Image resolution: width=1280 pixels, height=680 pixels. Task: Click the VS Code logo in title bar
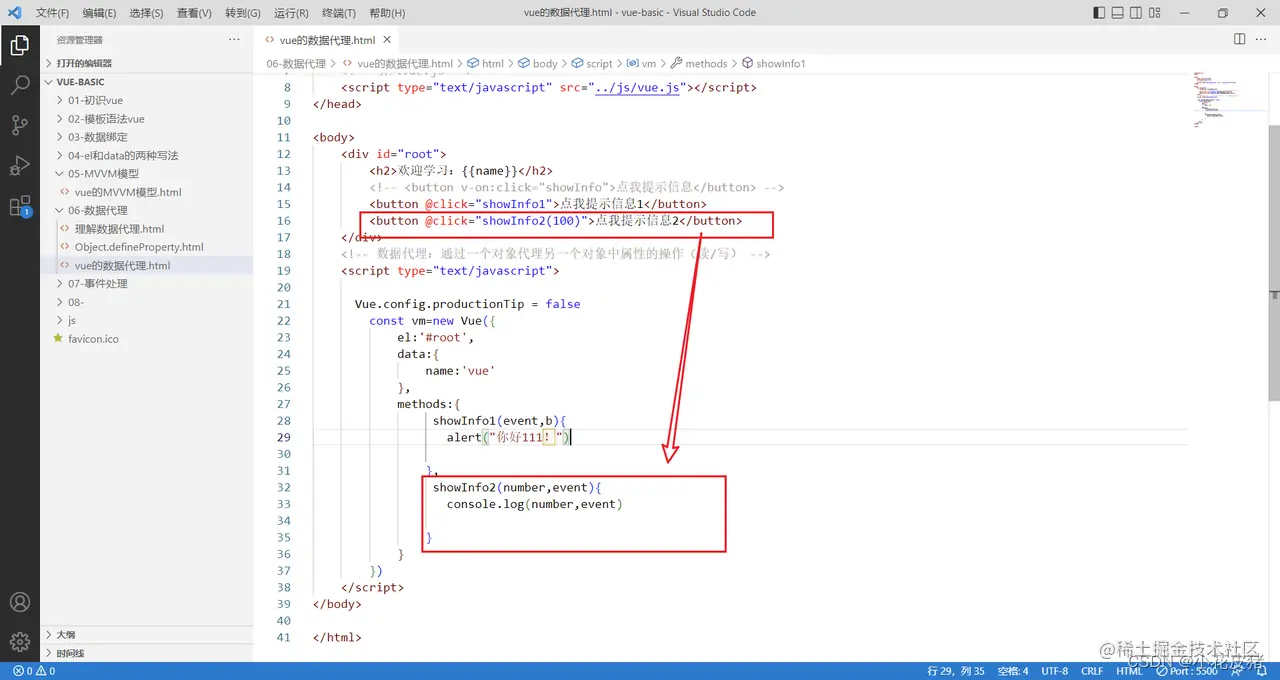(14, 13)
